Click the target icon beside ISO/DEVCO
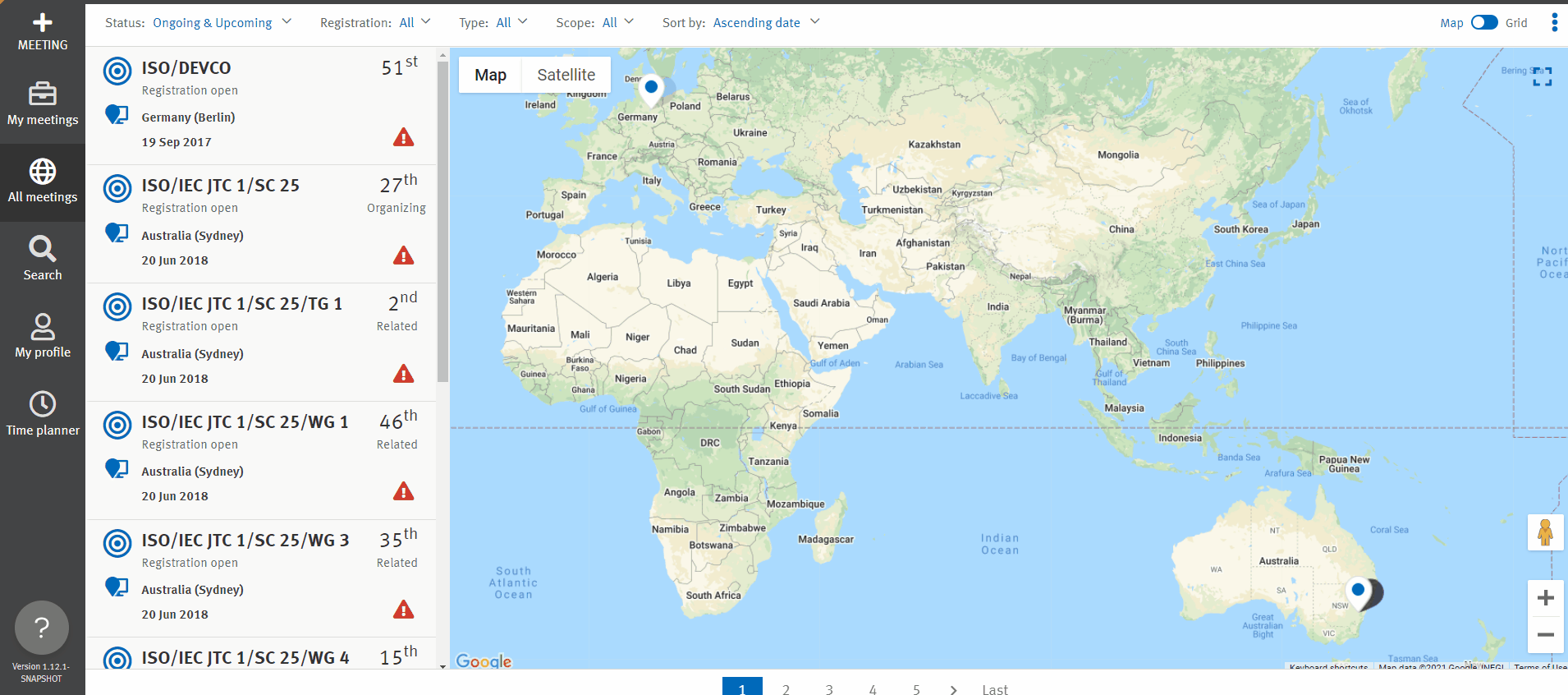Screen dimensions: 1568x695 [x=117, y=71]
